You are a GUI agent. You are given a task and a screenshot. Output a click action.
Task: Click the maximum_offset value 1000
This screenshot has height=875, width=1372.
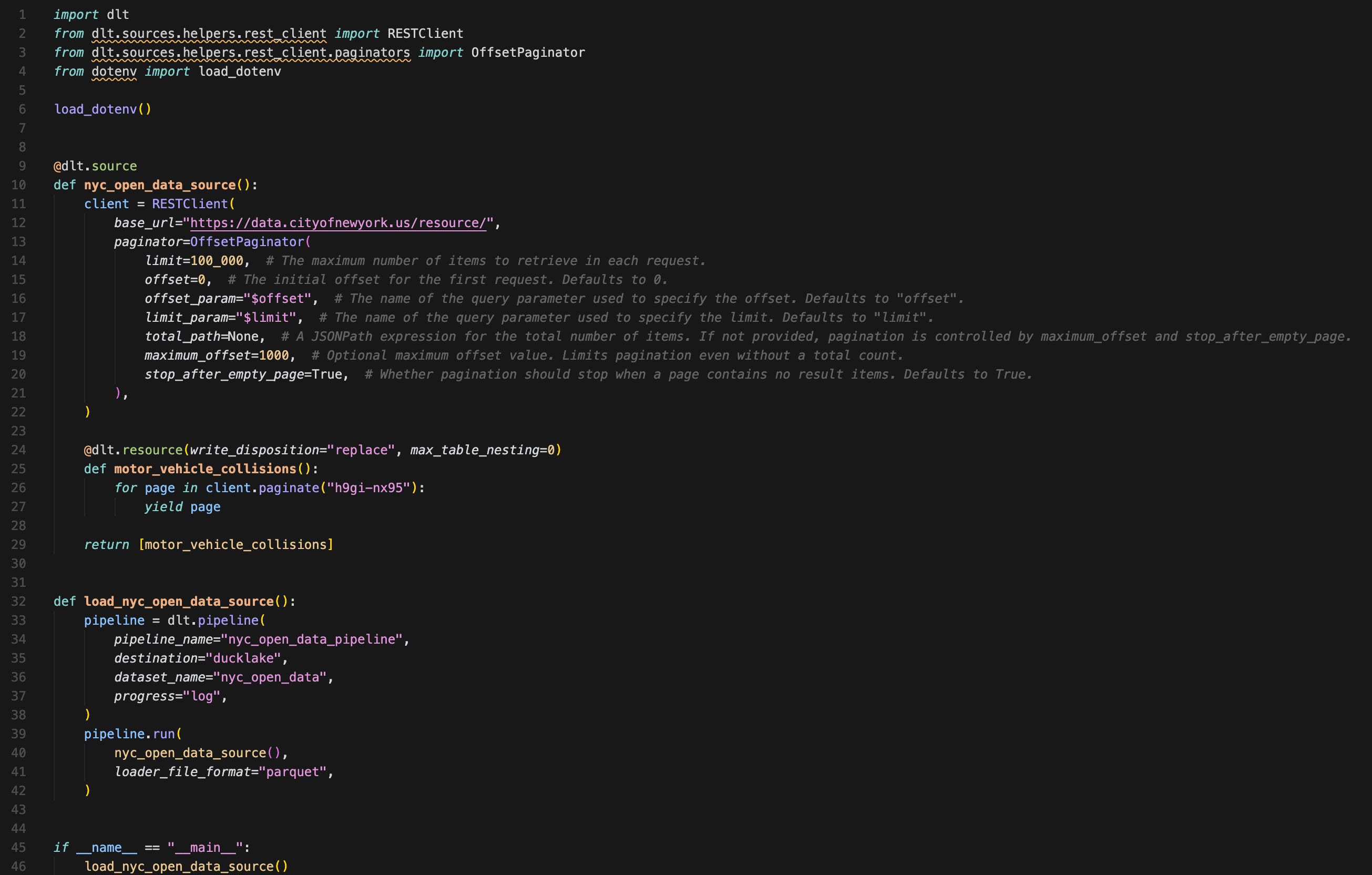pyautogui.click(x=273, y=355)
